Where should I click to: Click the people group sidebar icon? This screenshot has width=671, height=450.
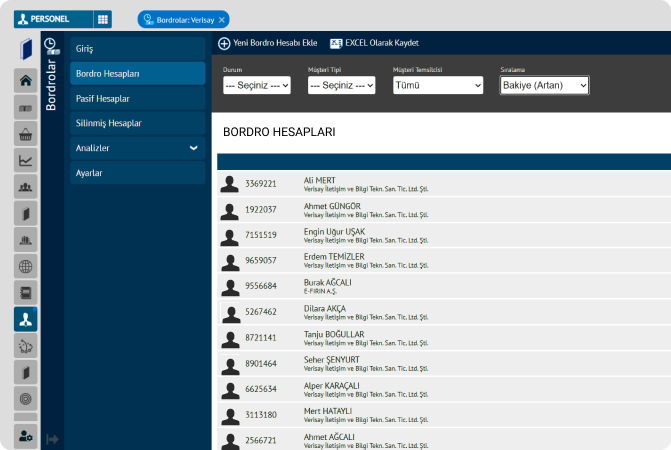coord(25,187)
